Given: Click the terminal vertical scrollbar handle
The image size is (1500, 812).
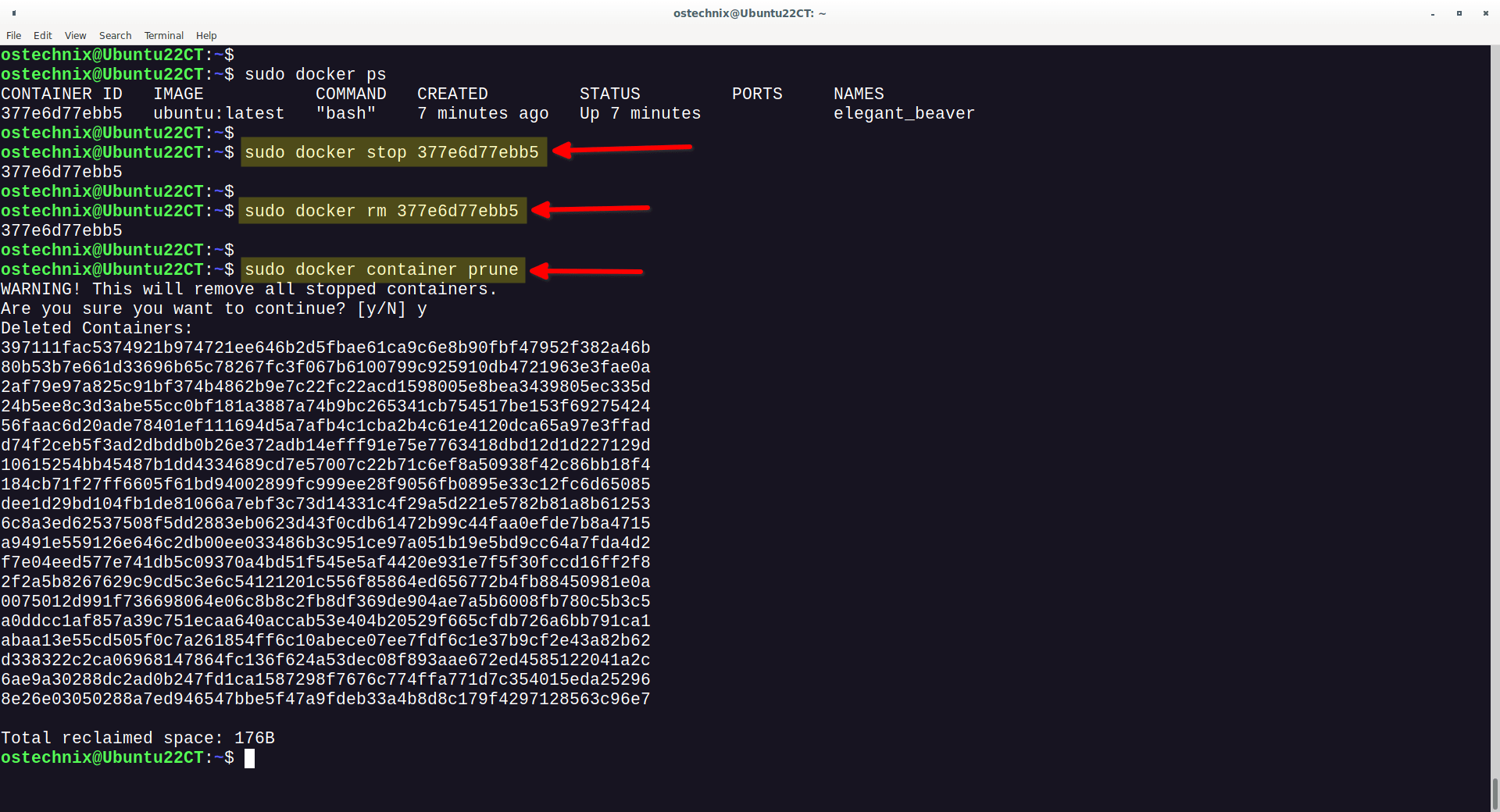Looking at the screenshot, I should 1495,793.
